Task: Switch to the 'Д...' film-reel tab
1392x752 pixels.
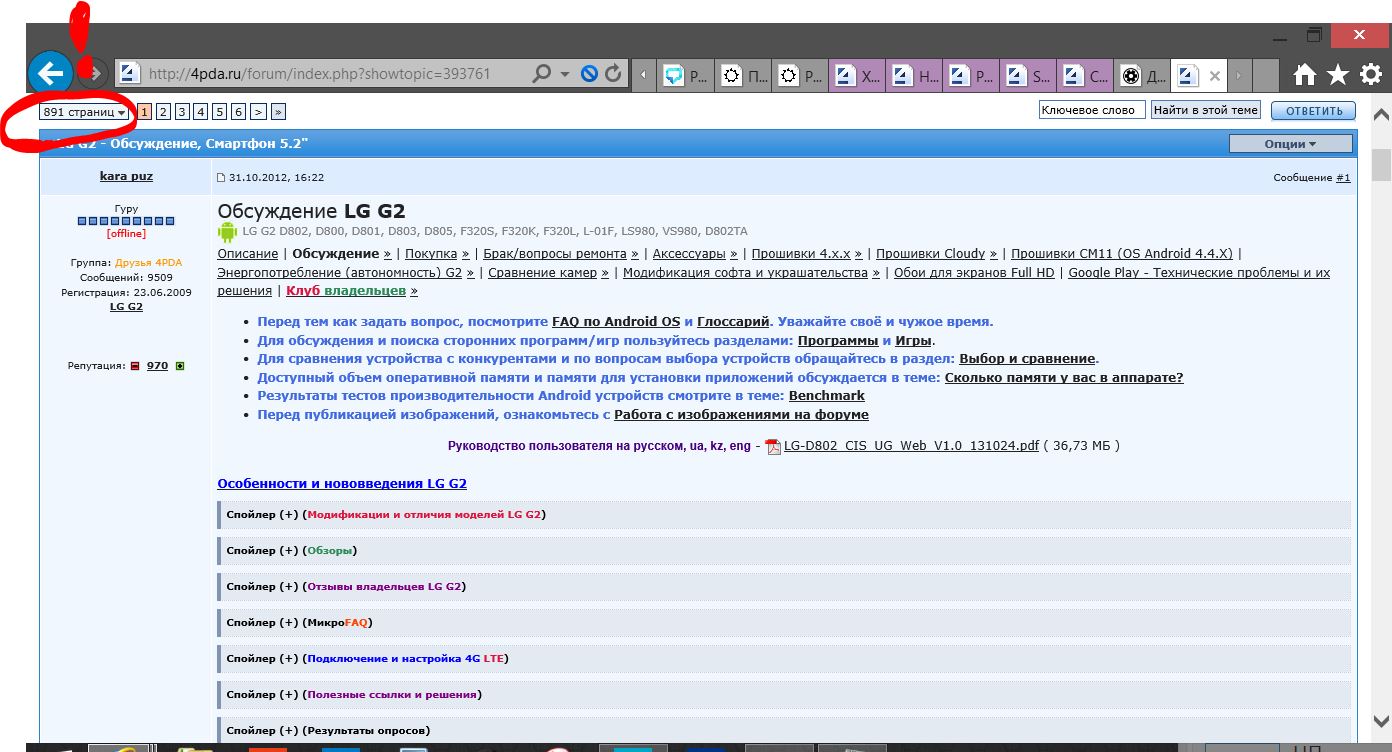Action: tap(1143, 75)
